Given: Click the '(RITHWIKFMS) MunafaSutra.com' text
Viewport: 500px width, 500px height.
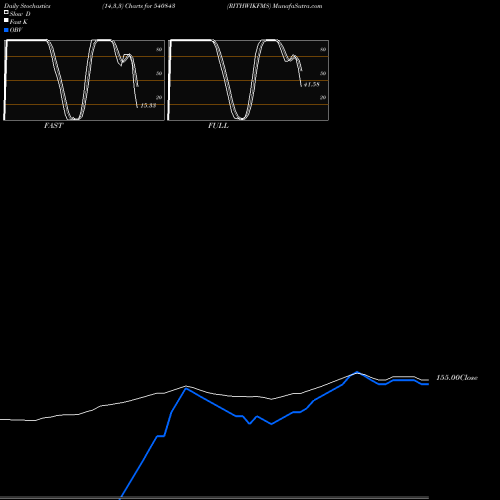Looking at the screenshot, I should [x=274, y=6].
